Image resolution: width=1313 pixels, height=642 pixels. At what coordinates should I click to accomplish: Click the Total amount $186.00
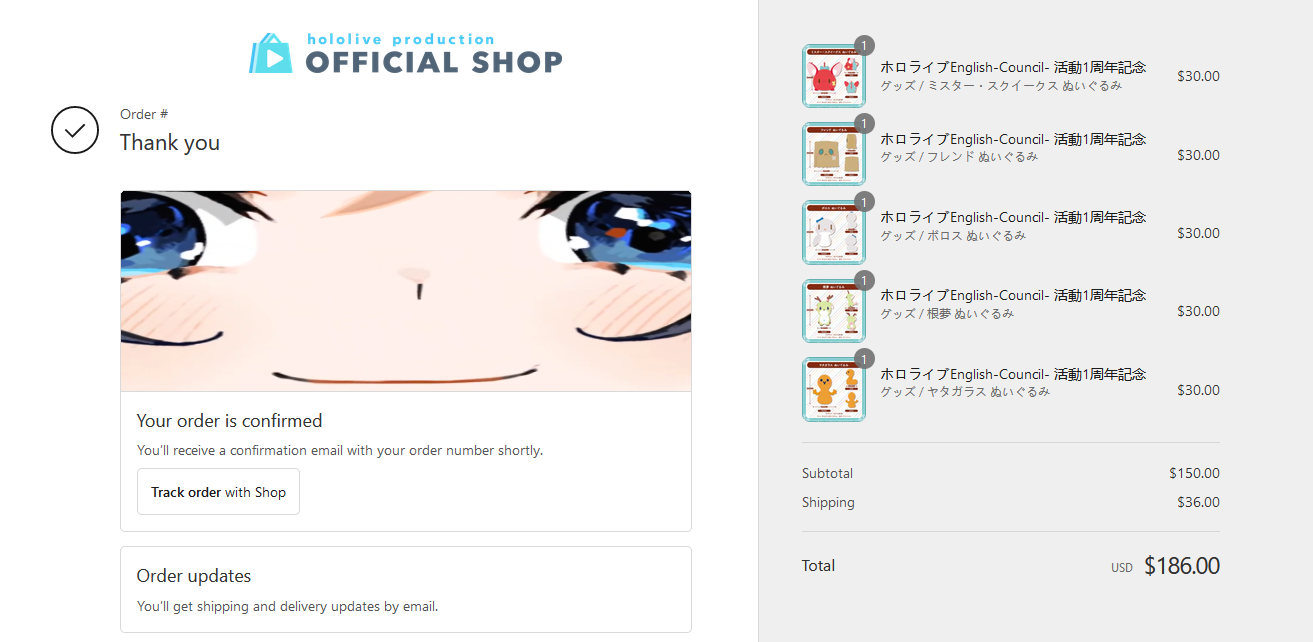point(1182,566)
